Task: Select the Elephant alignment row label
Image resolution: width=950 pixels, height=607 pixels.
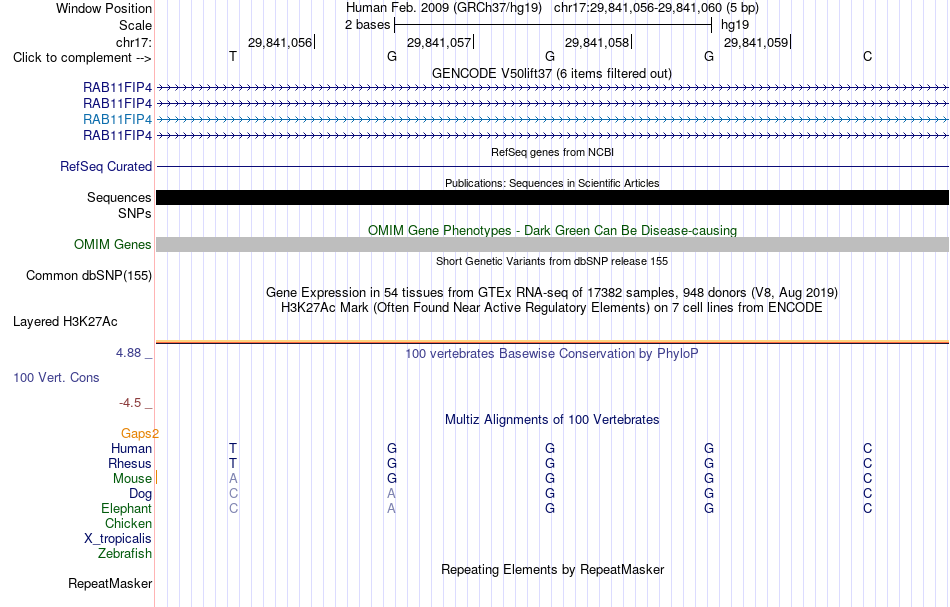Action: tap(127, 508)
